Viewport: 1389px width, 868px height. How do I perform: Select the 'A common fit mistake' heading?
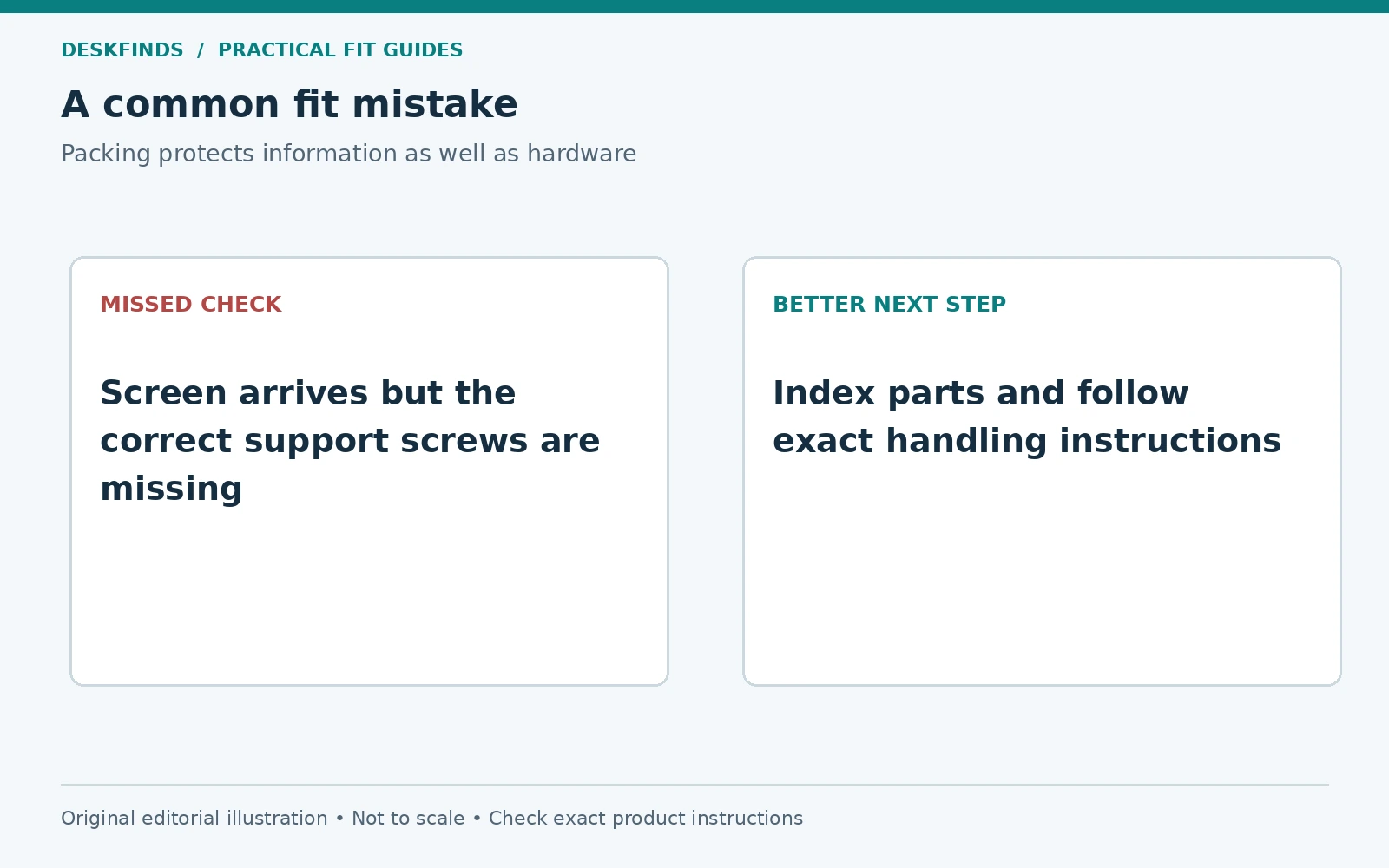[x=289, y=104]
